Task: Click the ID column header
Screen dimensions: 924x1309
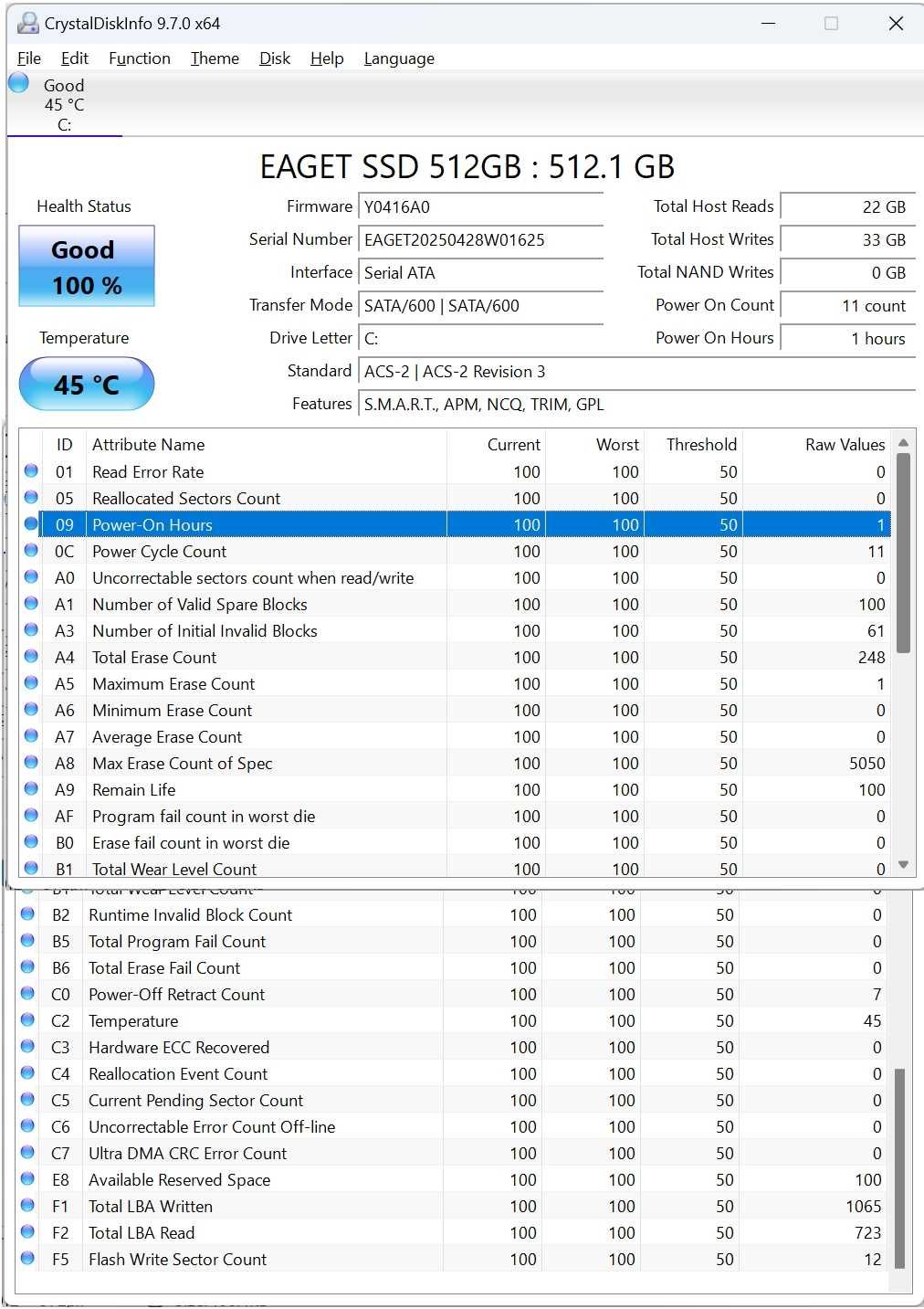Action: (64, 445)
